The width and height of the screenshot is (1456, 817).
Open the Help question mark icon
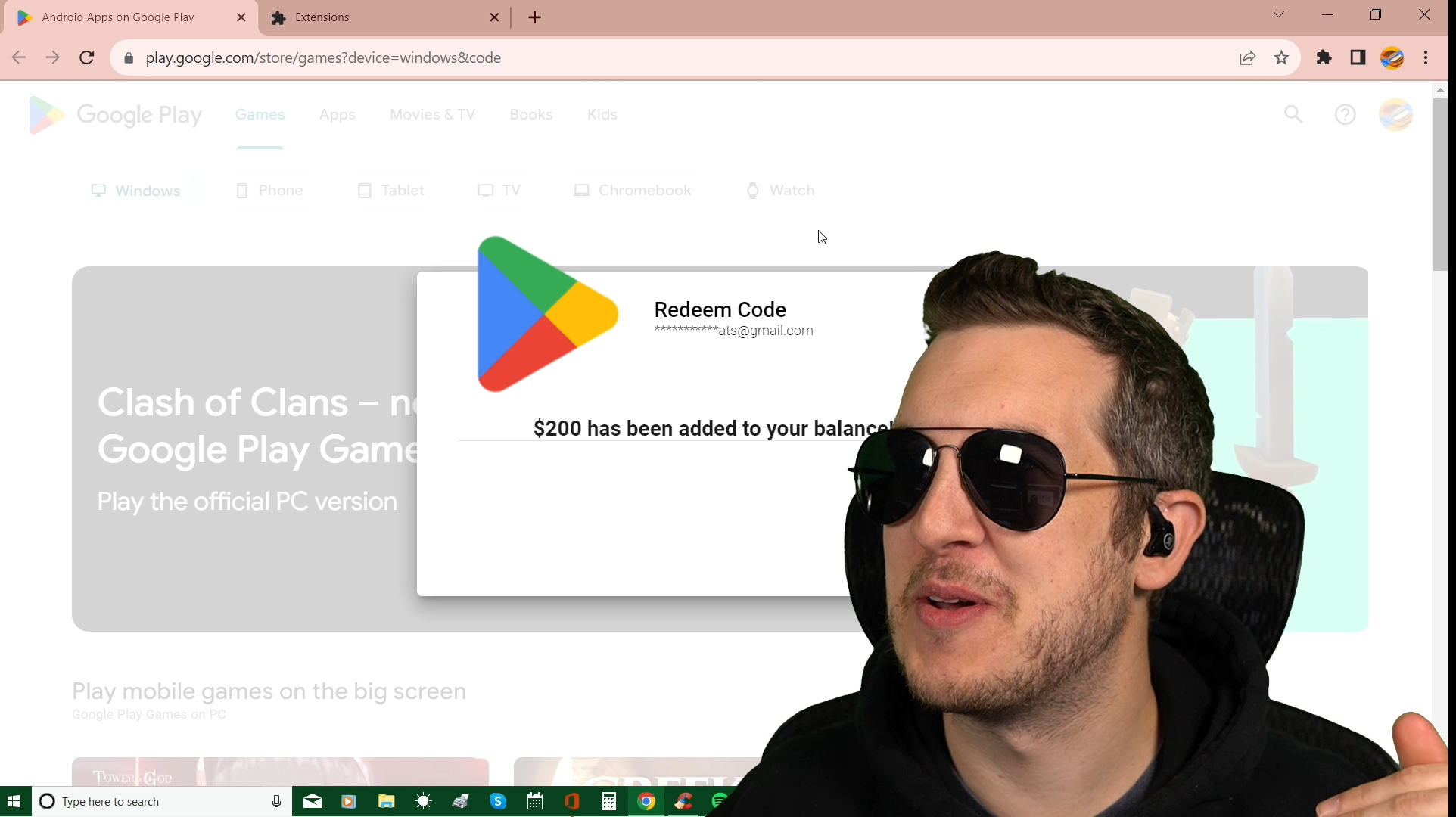click(x=1345, y=115)
